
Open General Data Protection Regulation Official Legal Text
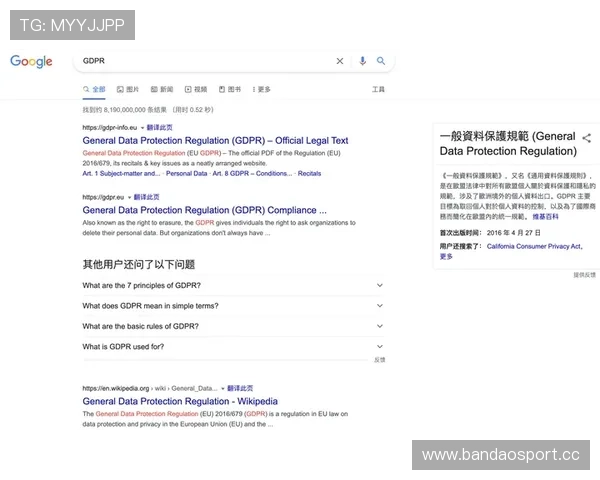point(215,140)
